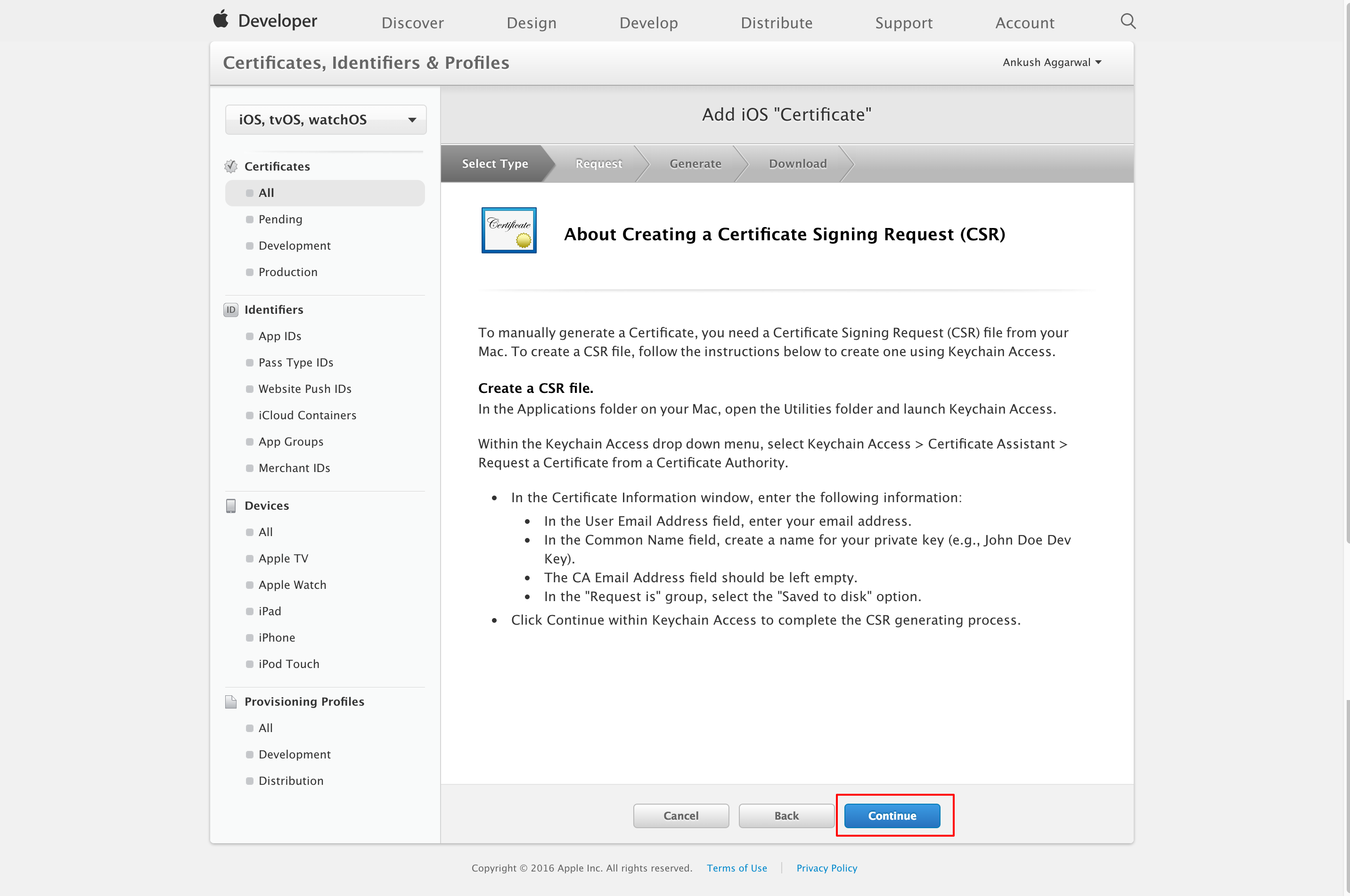Click the Identifiers ID badge icon

click(231, 310)
